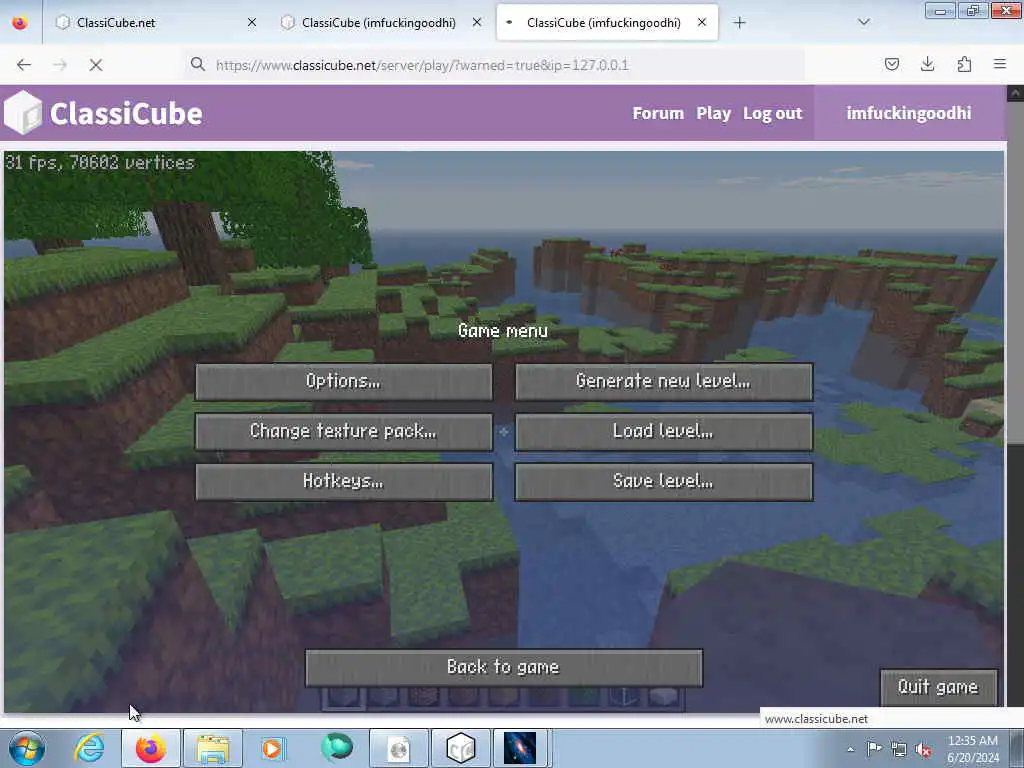The height and width of the screenshot is (768, 1024).
Task: Launch Internet Explorer from taskbar
Action: (89, 748)
